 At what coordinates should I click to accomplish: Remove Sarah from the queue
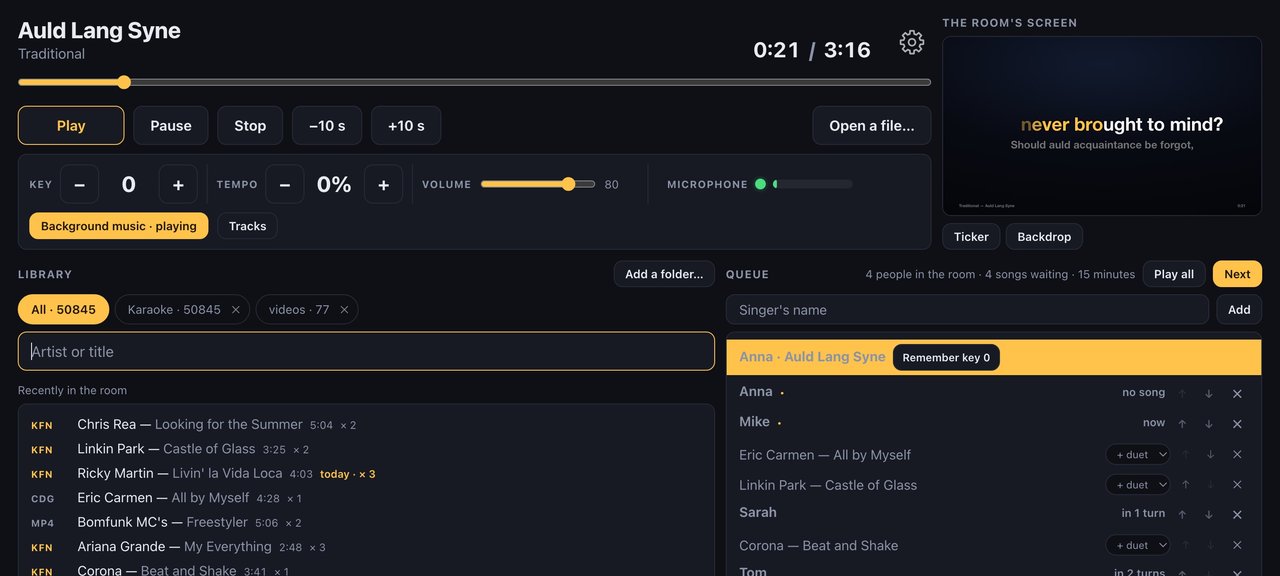coord(1237,514)
